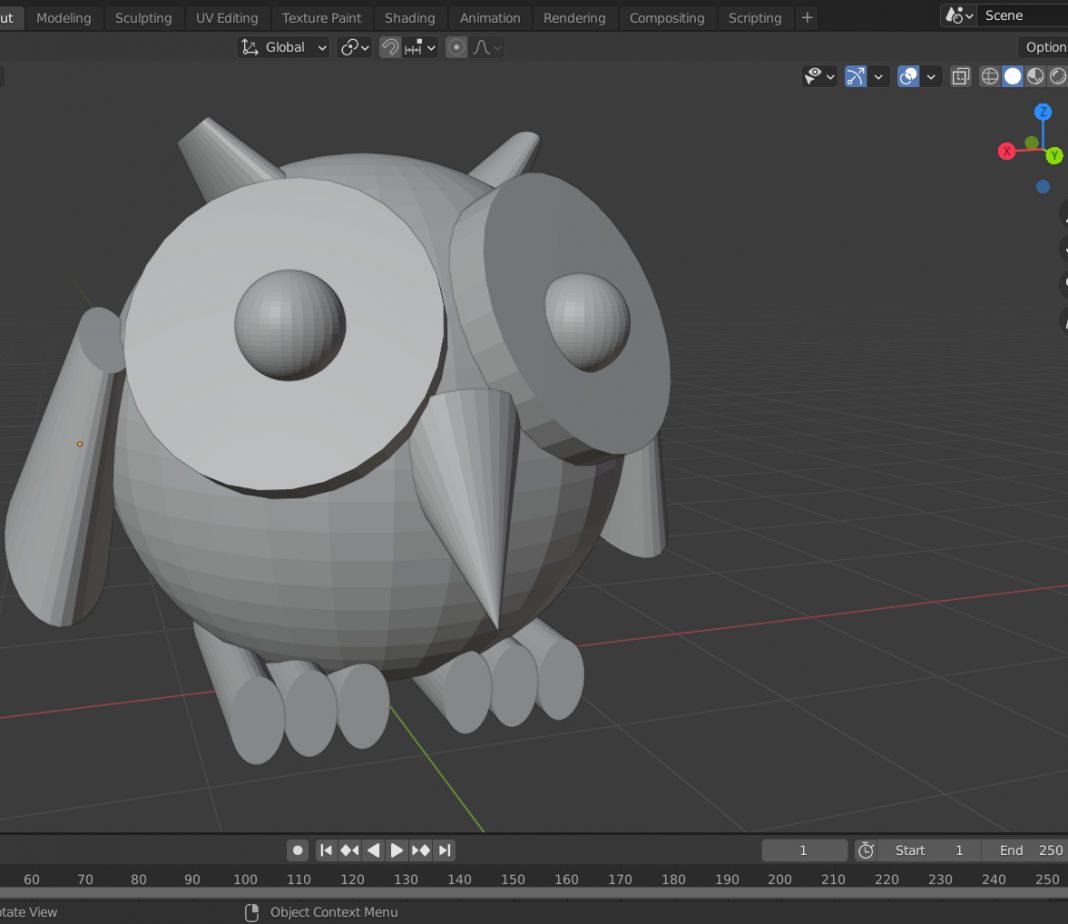
Task: Click the Options button
Action: [1045, 47]
